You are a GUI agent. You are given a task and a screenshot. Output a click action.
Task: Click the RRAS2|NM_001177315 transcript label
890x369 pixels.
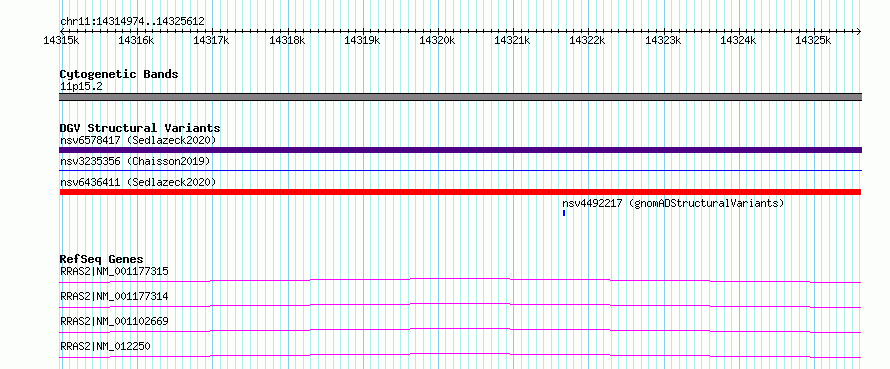pos(114,271)
